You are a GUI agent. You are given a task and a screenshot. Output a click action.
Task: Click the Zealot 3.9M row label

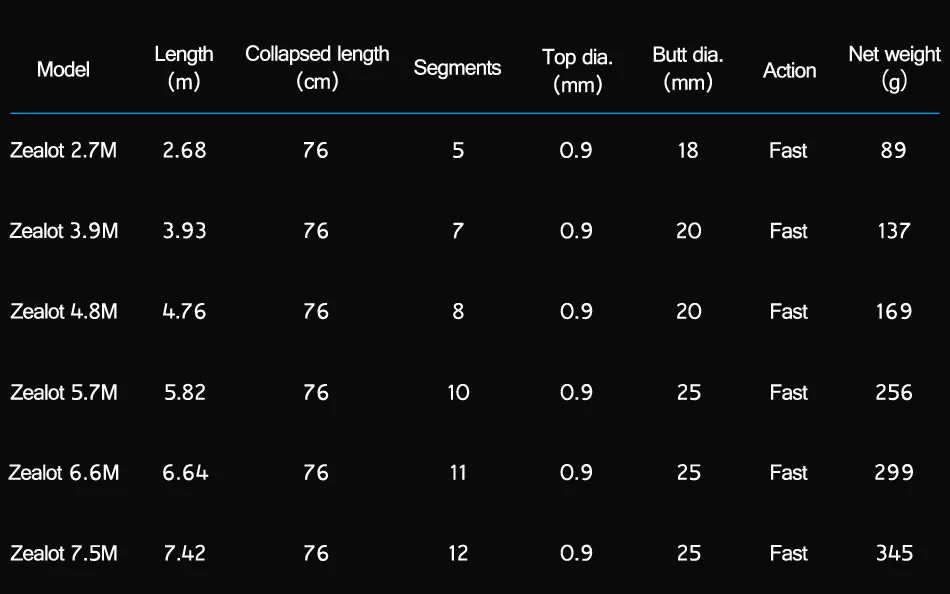pos(64,230)
